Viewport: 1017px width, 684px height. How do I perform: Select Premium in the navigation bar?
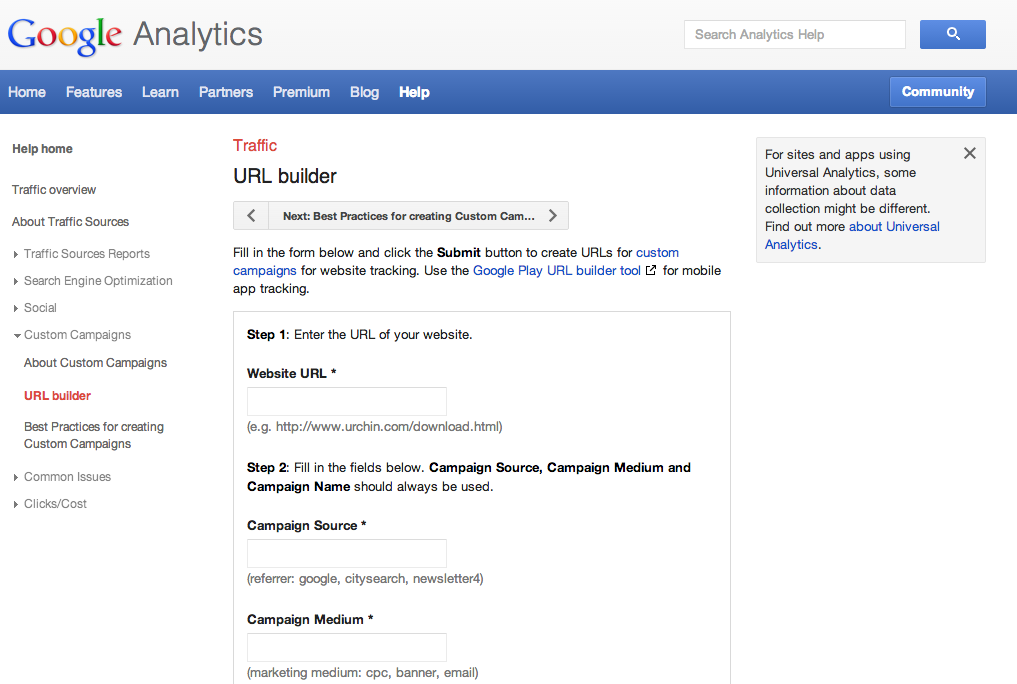(x=301, y=92)
